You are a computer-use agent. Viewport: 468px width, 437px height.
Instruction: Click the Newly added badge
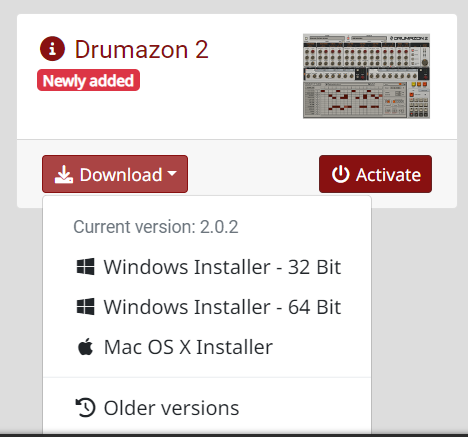click(x=88, y=80)
